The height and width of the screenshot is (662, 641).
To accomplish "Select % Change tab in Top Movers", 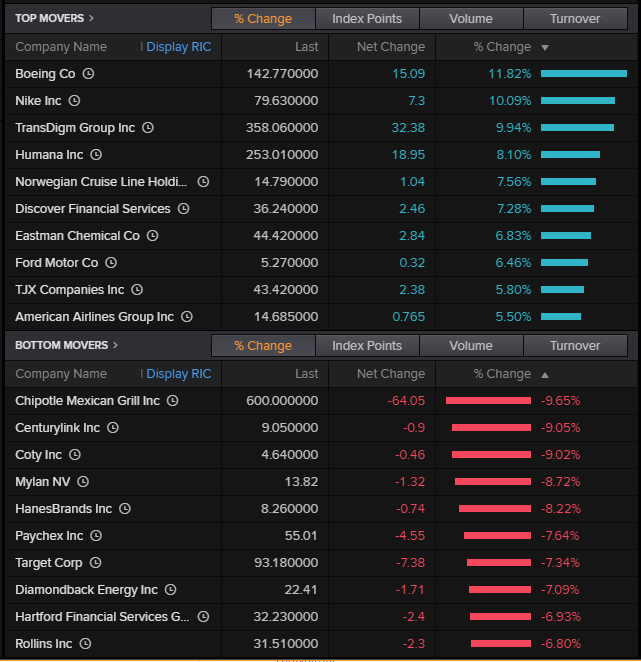I will point(263,19).
